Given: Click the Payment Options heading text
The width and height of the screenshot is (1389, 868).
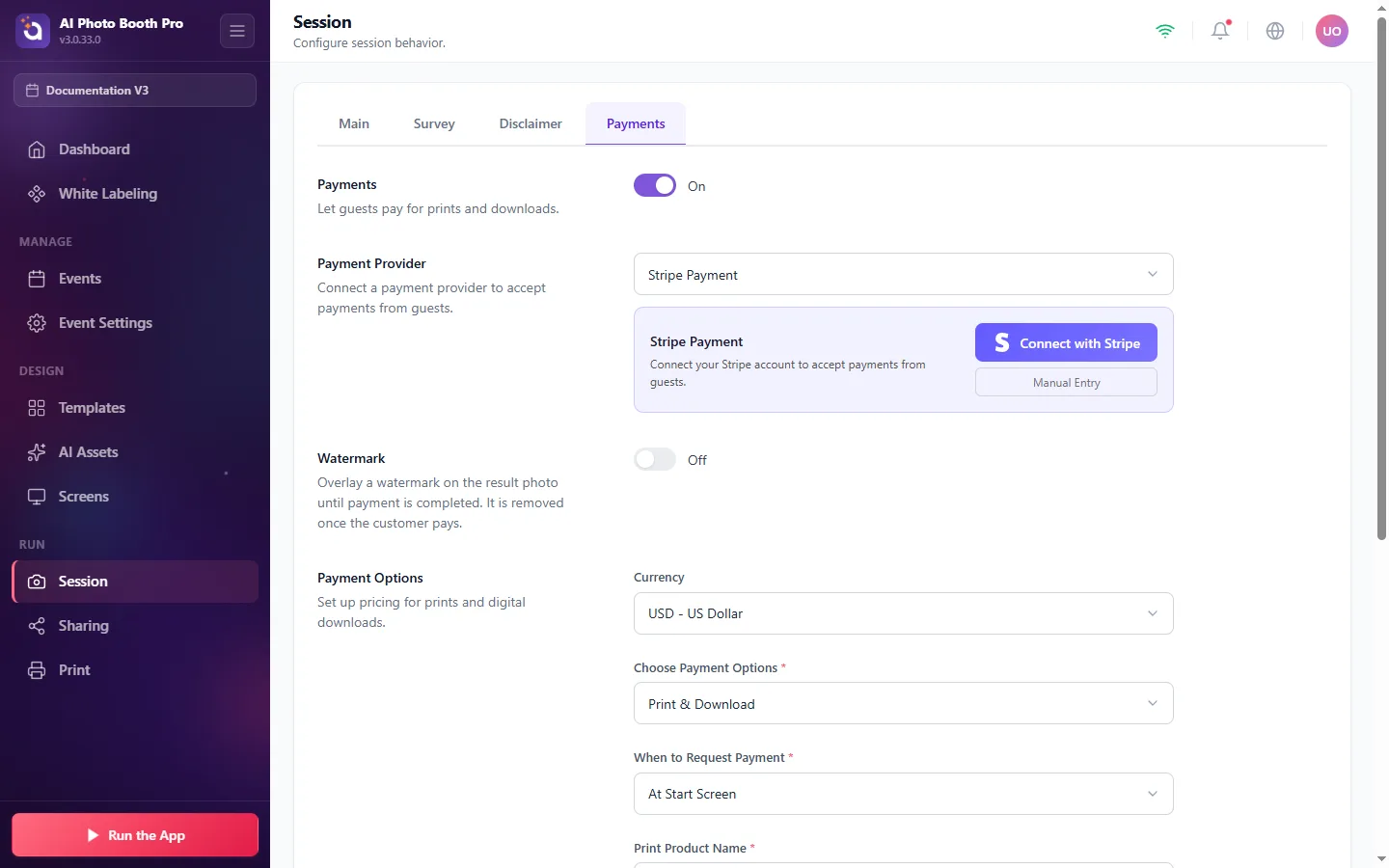Looking at the screenshot, I should 370,578.
